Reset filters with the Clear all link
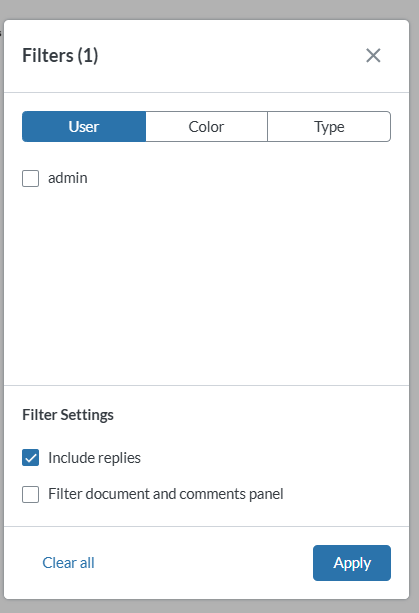The width and height of the screenshot is (419, 613). (68, 563)
